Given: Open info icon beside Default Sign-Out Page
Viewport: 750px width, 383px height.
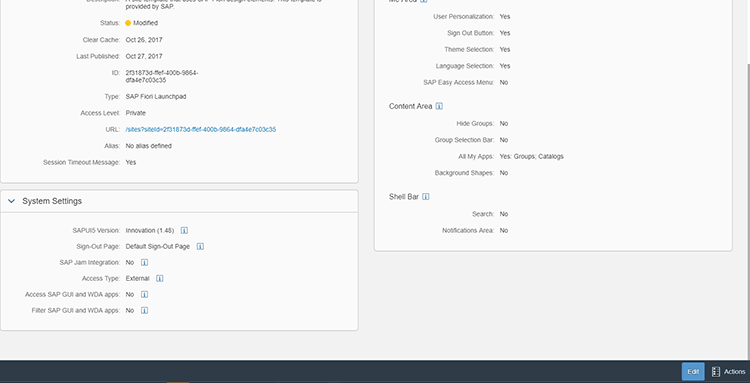Looking at the screenshot, I should [x=200, y=247].
